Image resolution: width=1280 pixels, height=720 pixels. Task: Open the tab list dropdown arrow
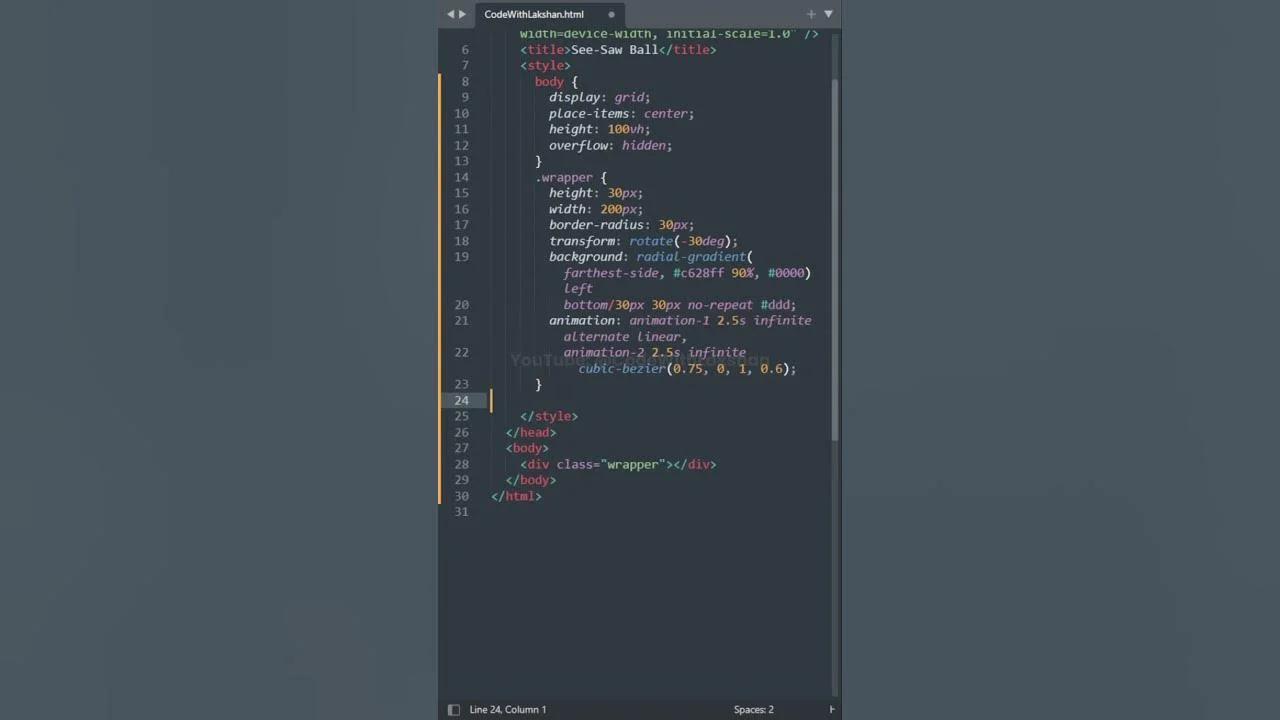tap(828, 14)
